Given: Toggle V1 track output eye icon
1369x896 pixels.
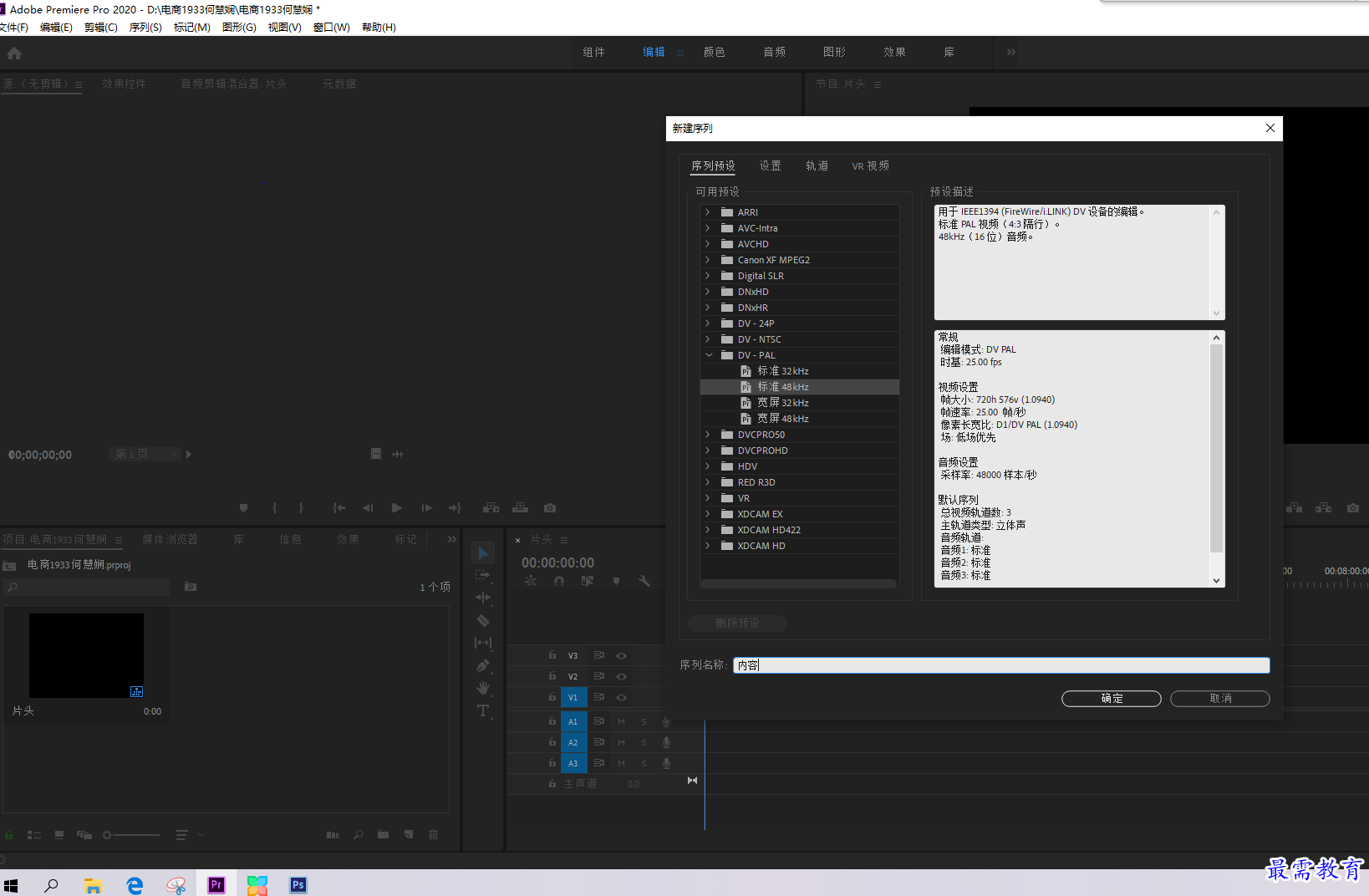Looking at the screenshot, I should tap(621, 697).
